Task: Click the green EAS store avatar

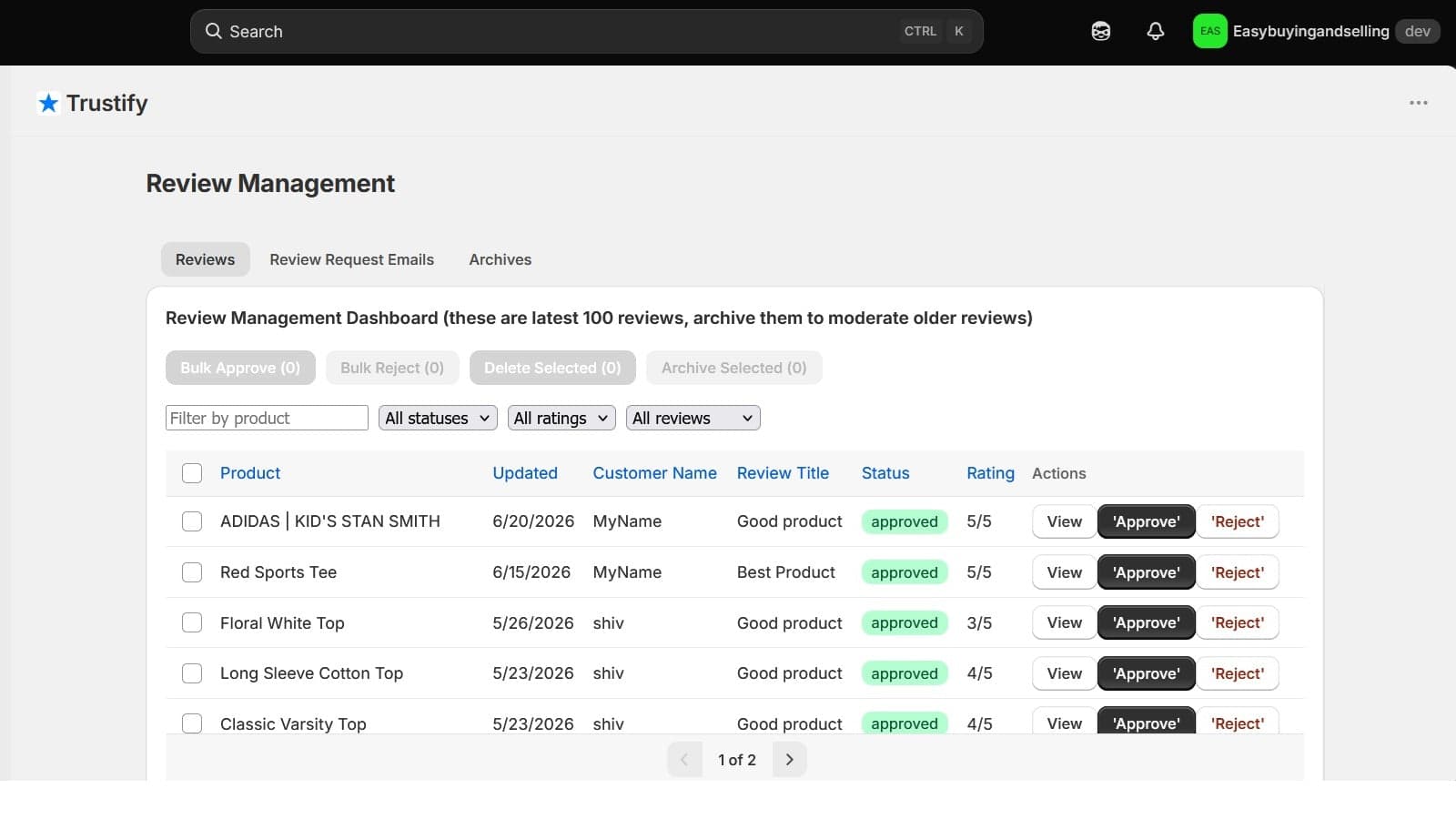Action: [x=1209, y=31]
